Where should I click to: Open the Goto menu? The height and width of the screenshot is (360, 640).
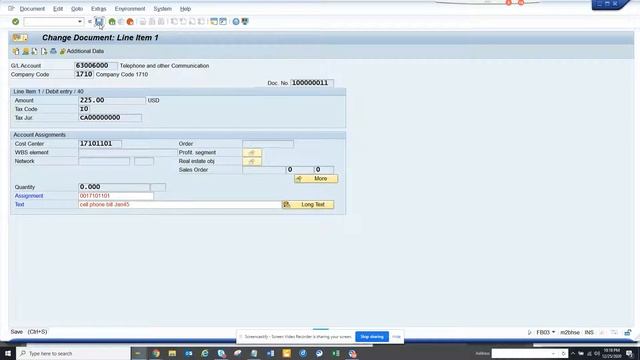[x=77, y=9]
